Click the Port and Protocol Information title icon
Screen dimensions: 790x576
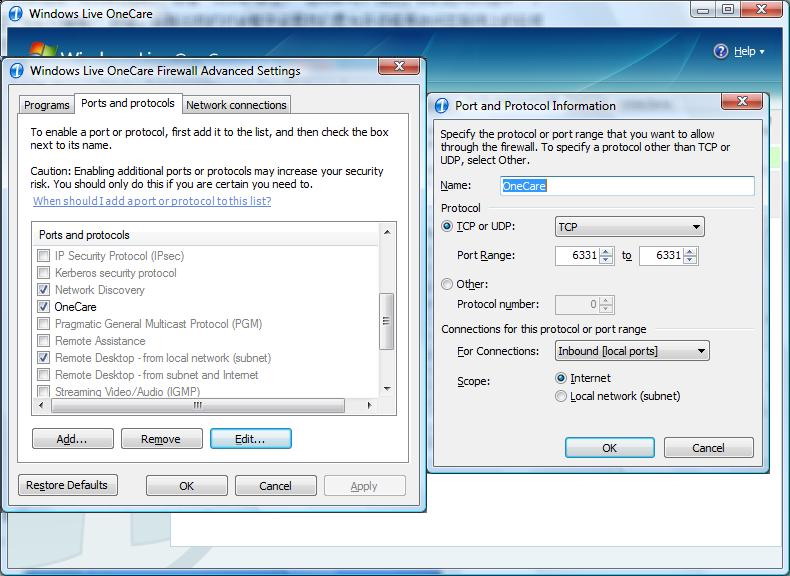point(441,106)
